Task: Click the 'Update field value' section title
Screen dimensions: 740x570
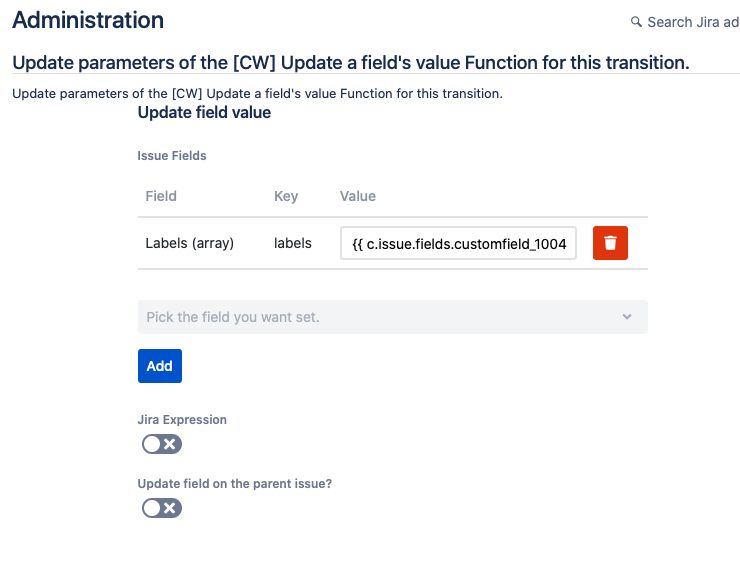Action: tap(204, 113)
